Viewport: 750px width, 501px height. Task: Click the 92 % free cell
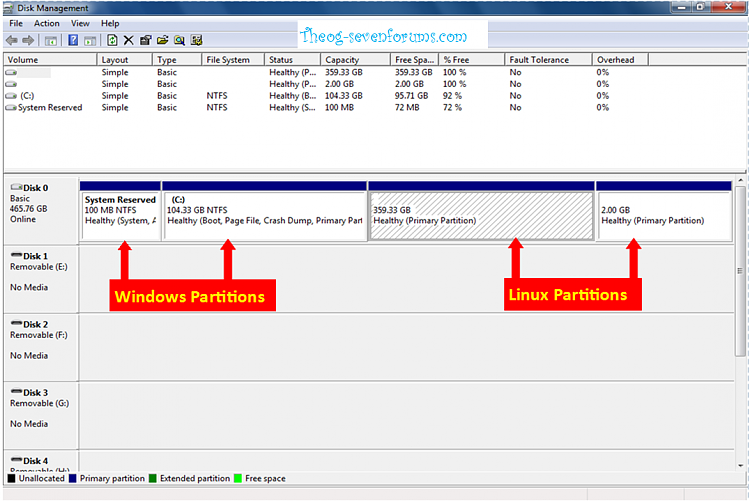coord(452,96)
